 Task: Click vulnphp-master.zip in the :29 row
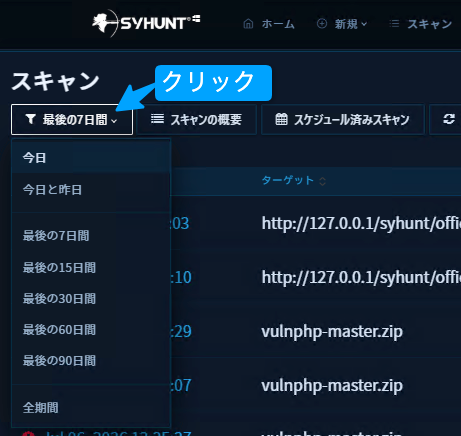[332, 332]
